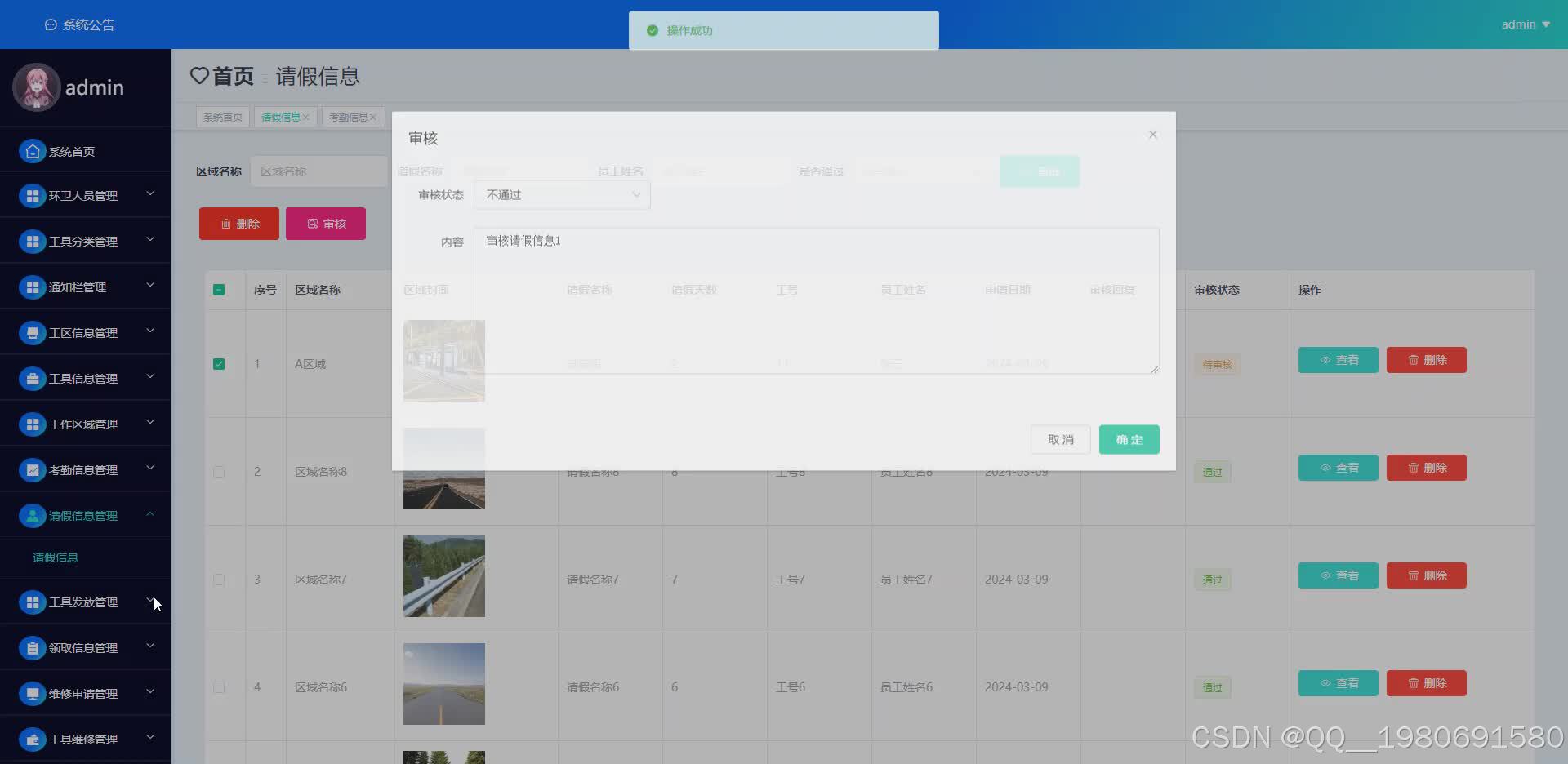Click 查看 for row 4 区域名称6
The image size is (1568, 764).
coord(1339,683)
